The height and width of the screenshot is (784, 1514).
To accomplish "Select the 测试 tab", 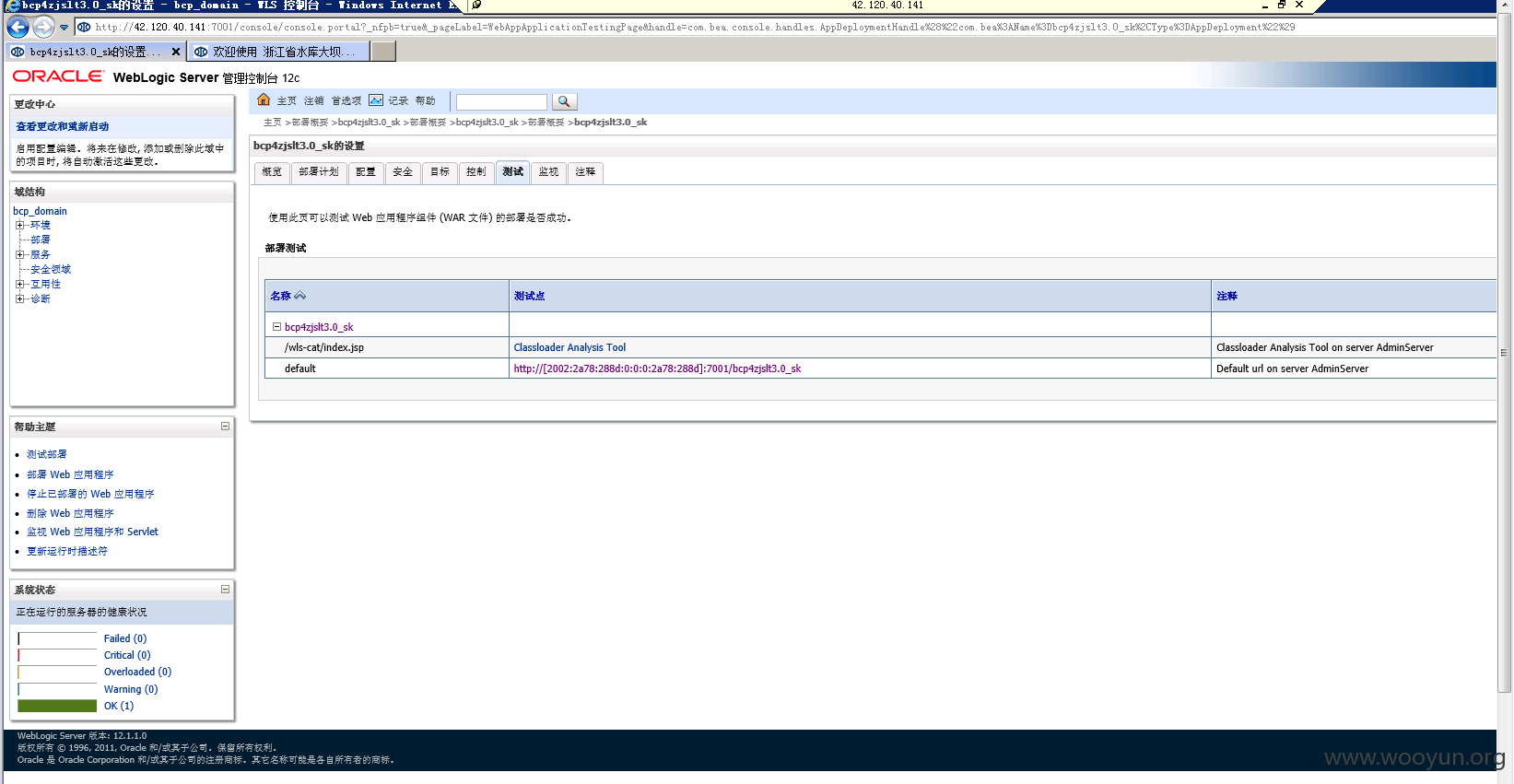I will (x=512, y=172).
